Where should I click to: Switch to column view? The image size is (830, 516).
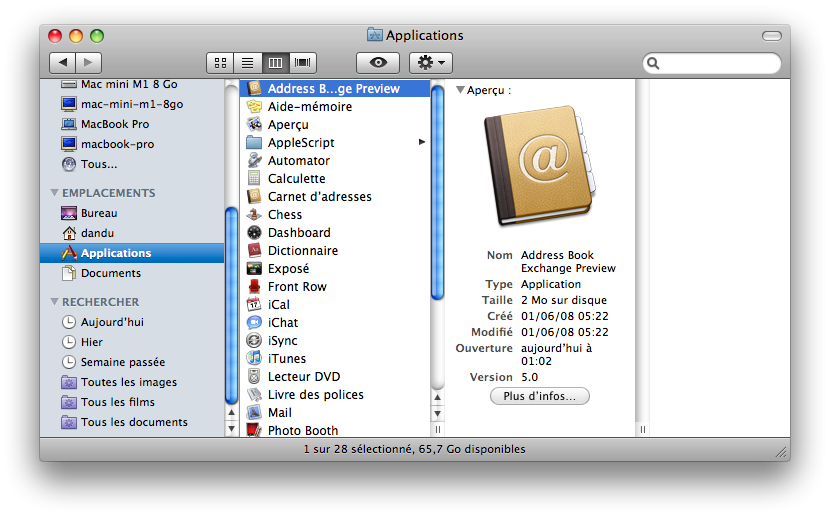coord(275,63)
